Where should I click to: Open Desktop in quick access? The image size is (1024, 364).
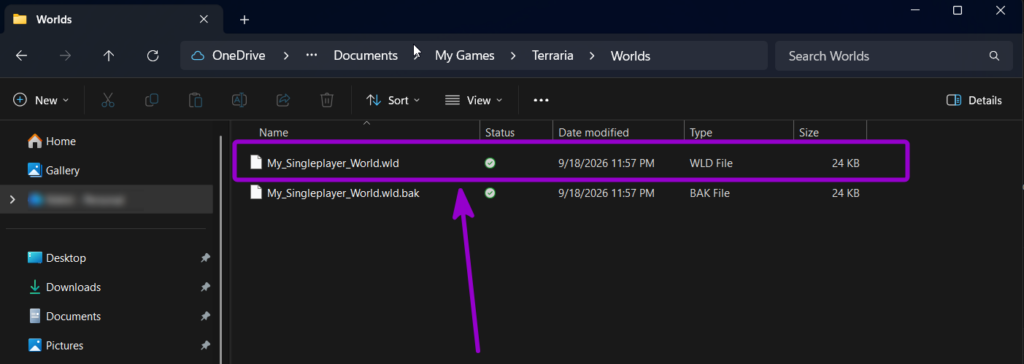[x=57, y=258]
